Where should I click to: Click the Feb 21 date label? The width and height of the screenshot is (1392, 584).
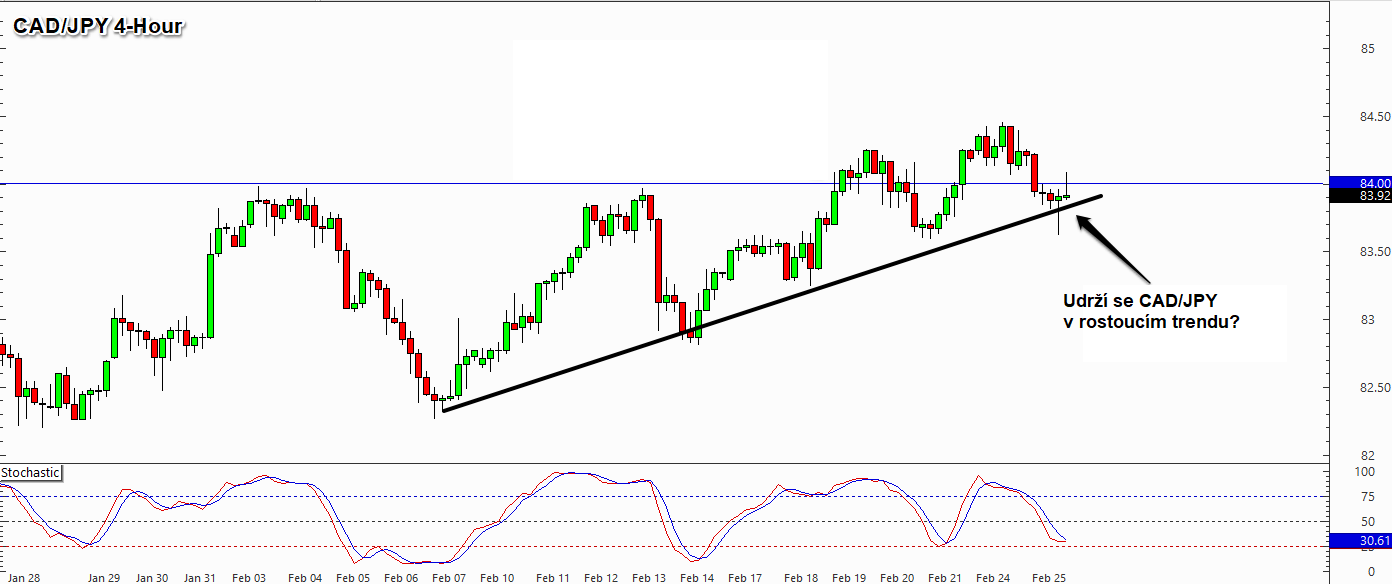[945, 578]
